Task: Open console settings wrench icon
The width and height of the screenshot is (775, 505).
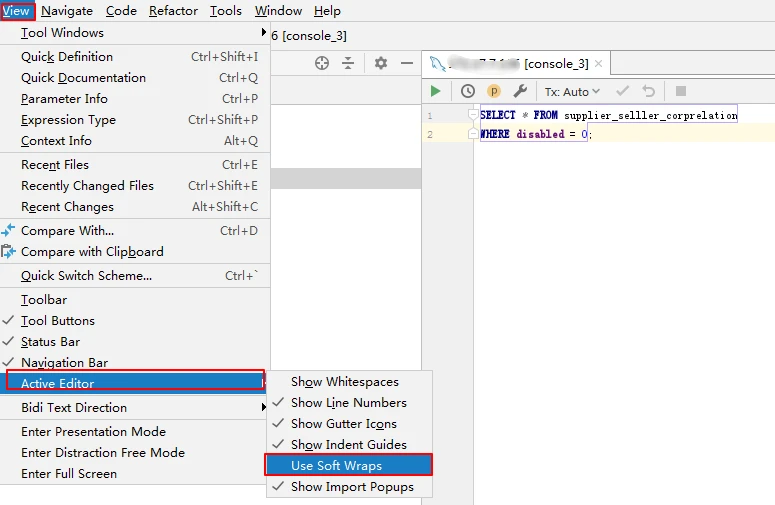Action: tap(520, 91)
